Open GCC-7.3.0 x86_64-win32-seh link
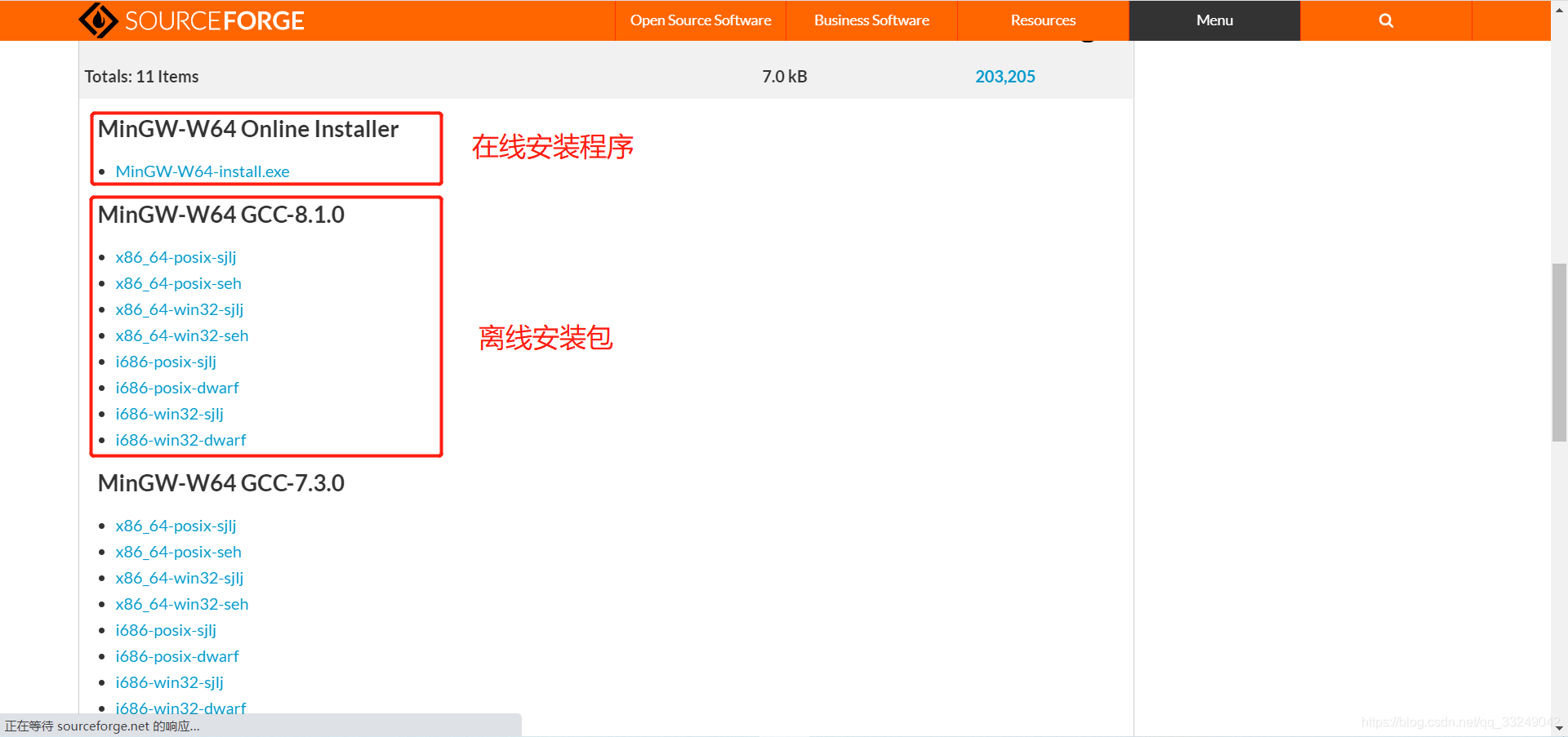 pos(182,604)
